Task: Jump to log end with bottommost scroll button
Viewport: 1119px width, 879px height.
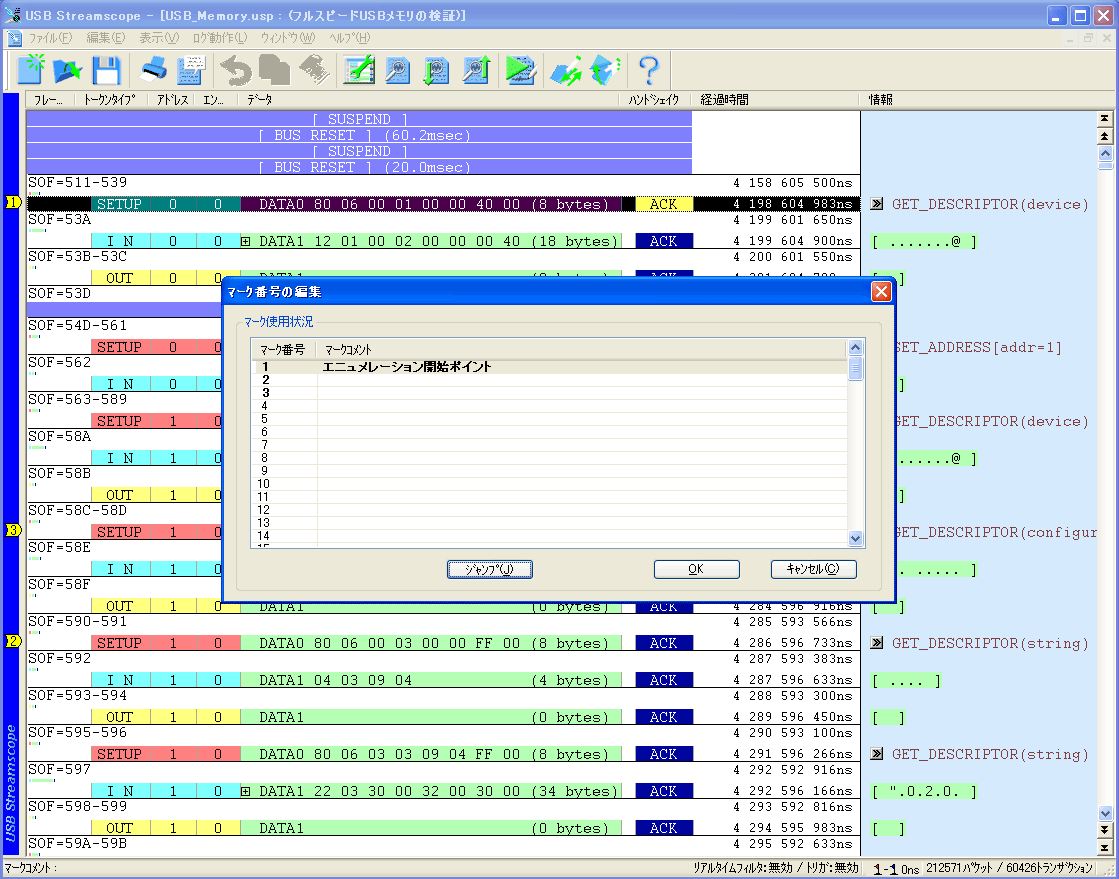Action: (x=1105, y=847)
